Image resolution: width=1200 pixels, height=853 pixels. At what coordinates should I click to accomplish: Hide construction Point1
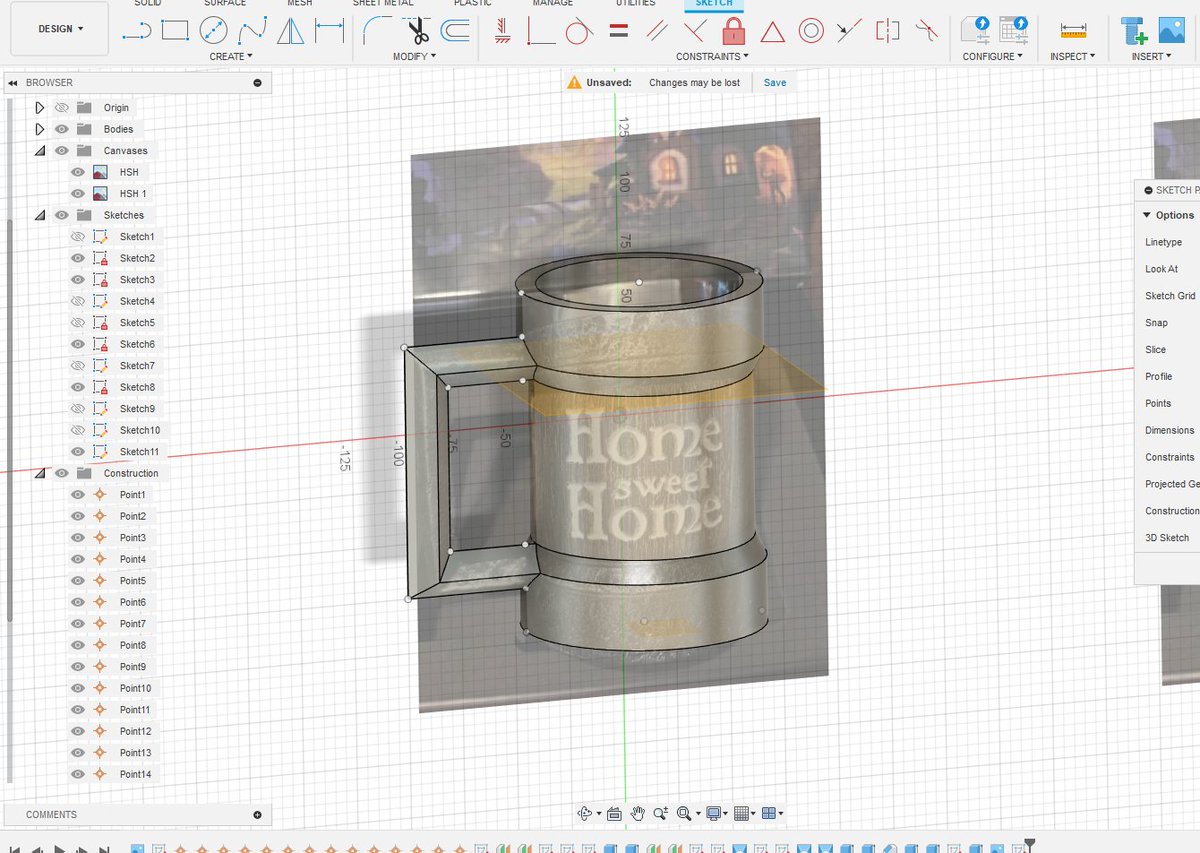78,495
